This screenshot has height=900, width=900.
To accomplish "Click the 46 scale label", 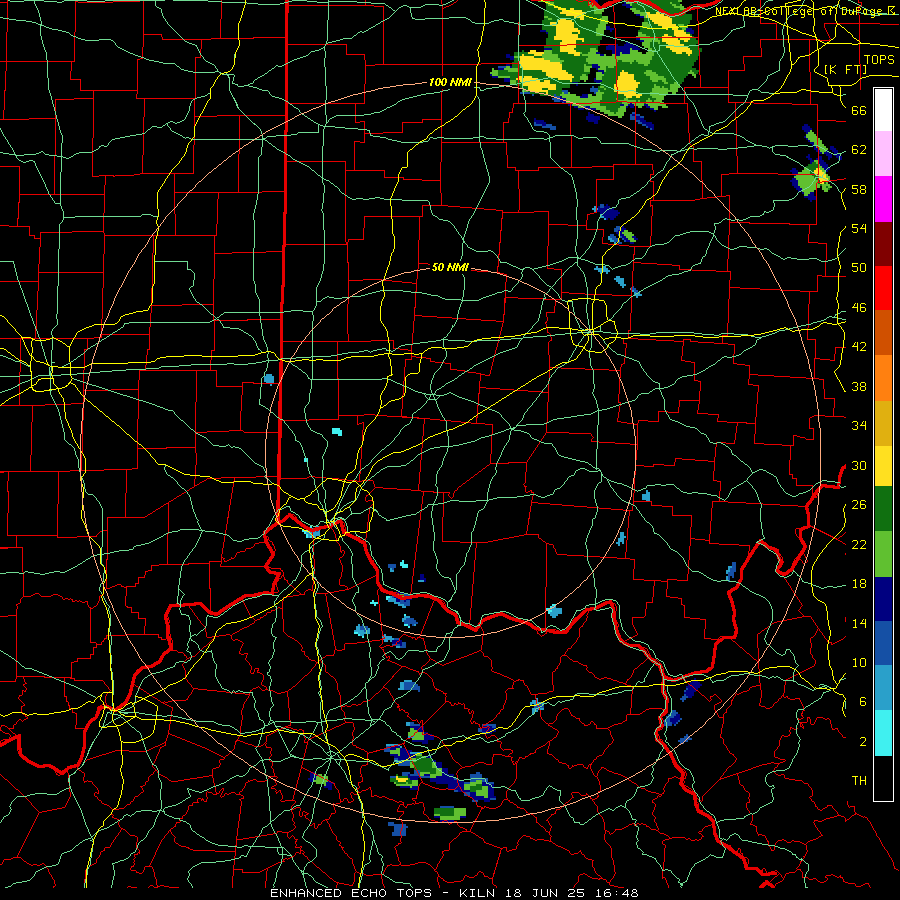I will point(859,308).
